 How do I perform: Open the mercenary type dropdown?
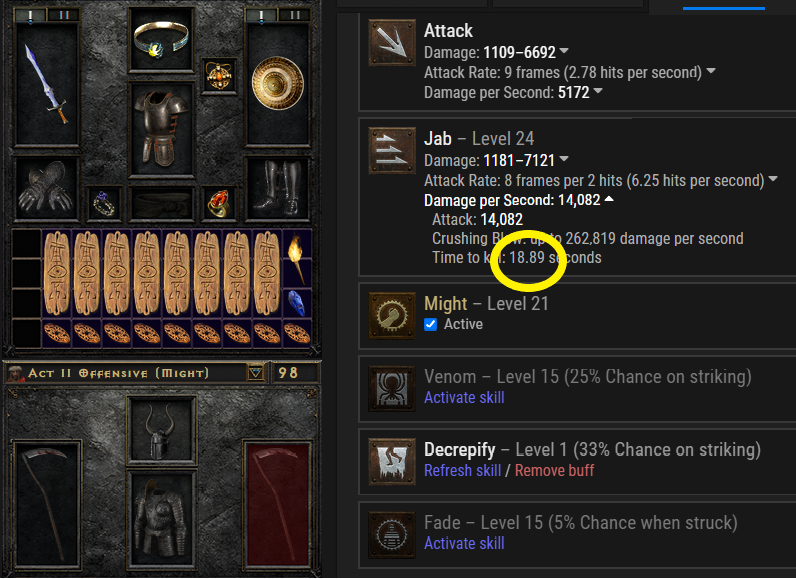coord(256,373)
